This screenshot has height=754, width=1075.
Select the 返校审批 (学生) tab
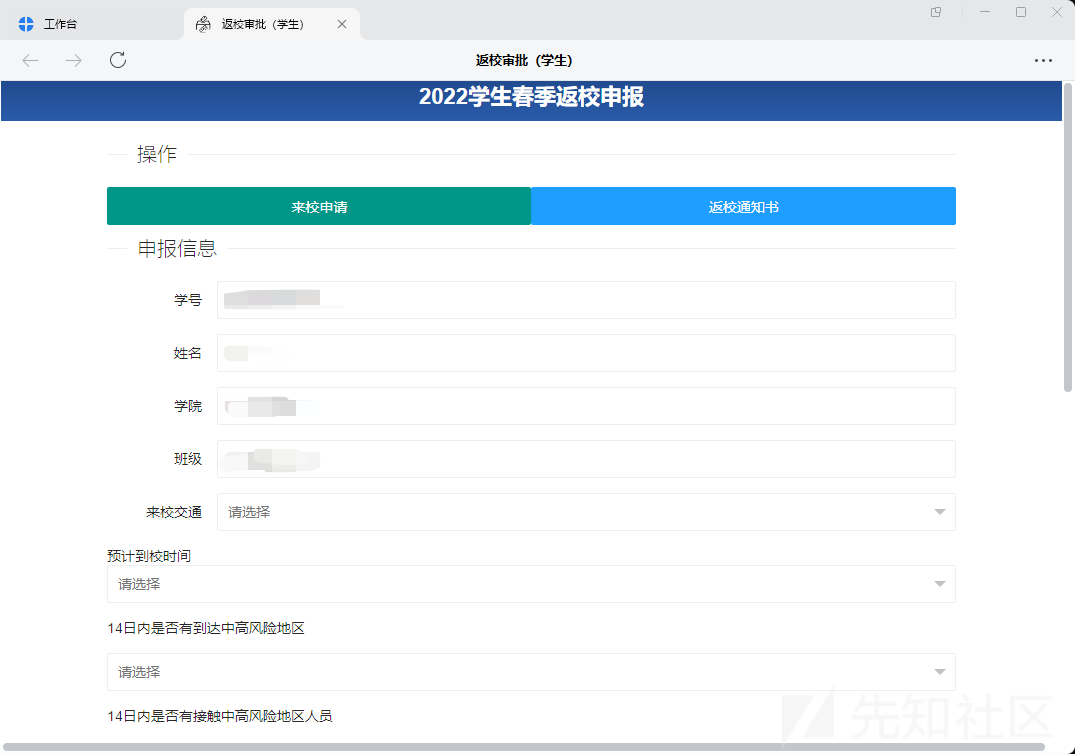pyautogui.click(x=271, y=24)
